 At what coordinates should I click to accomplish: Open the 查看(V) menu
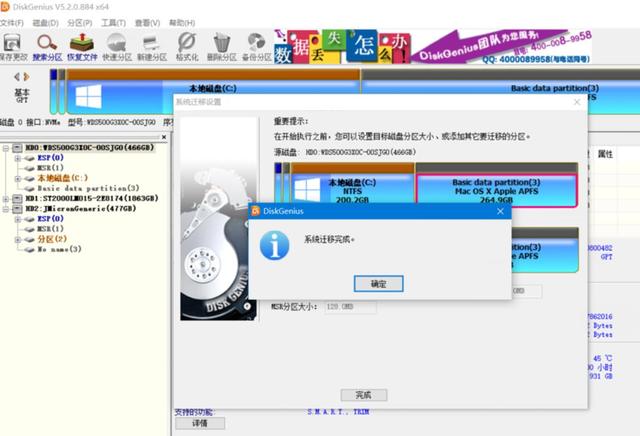[x=147, y=23]
